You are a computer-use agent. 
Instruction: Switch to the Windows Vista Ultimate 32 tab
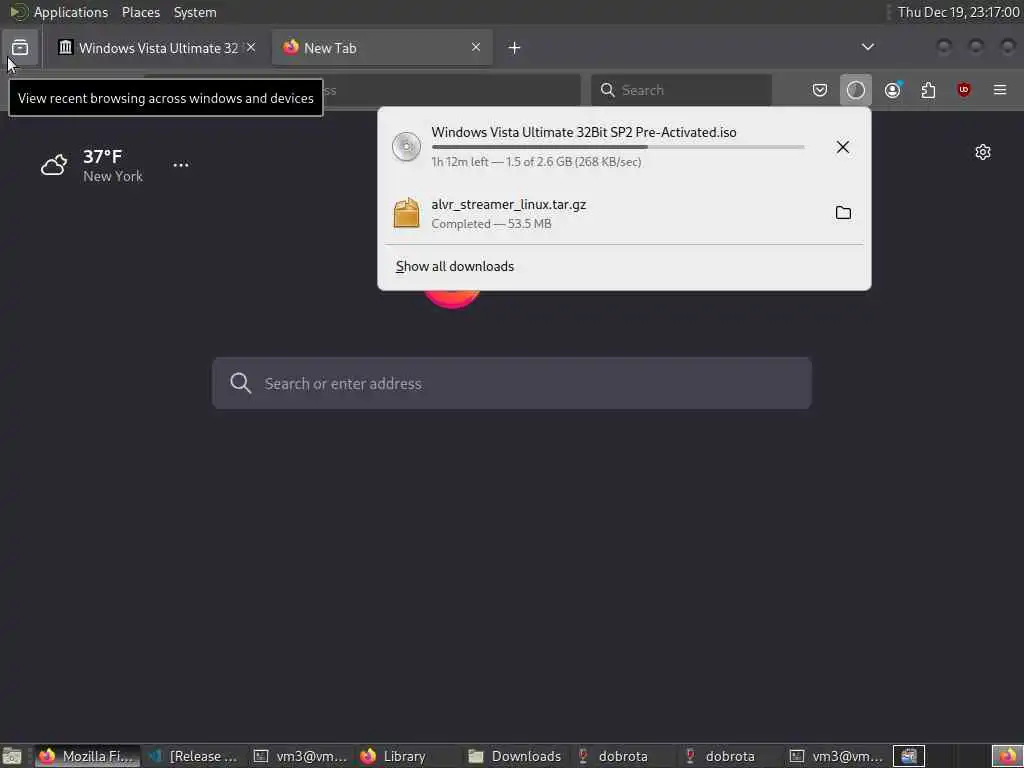[x=156, y=48]
